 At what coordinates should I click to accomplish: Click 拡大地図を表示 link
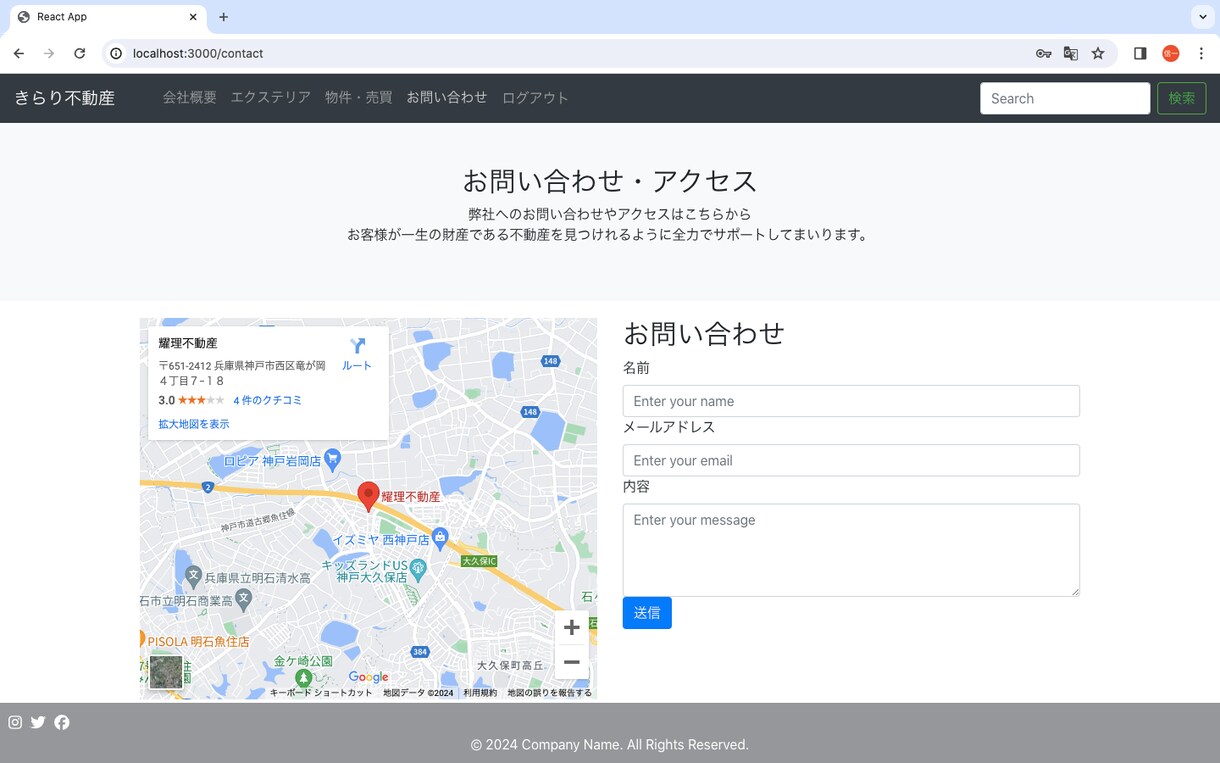click(194, 424)
